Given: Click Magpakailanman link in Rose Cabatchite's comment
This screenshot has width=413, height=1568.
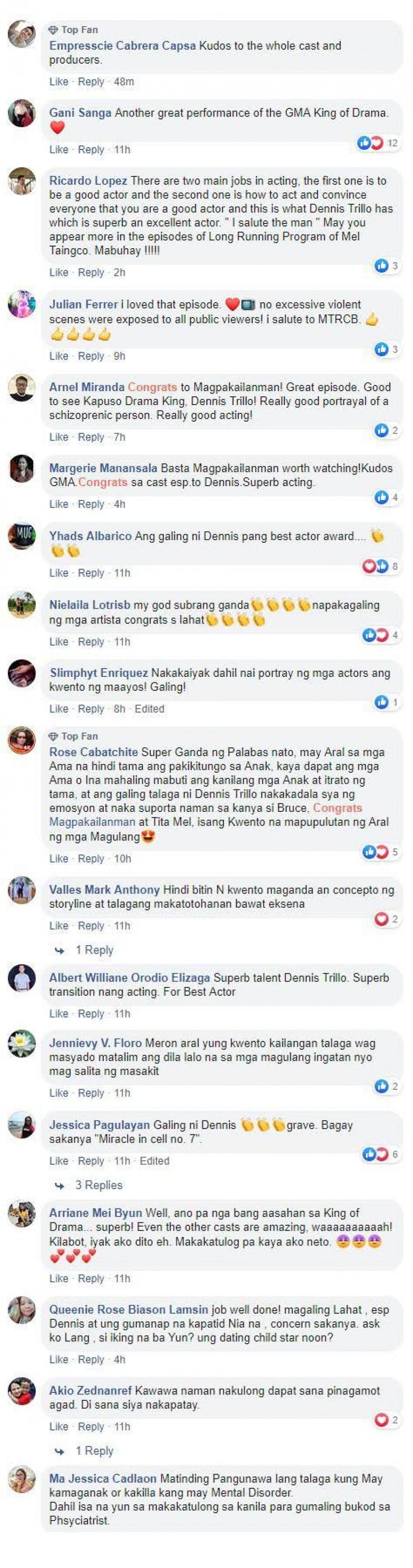Looking at the screenshot, I should pyautogui.click(x=92, y=822).
